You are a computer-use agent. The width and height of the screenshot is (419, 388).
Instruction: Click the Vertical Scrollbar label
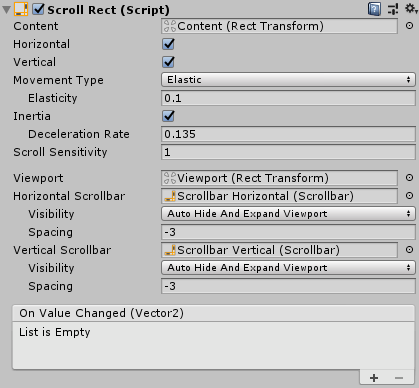(62, 250)
